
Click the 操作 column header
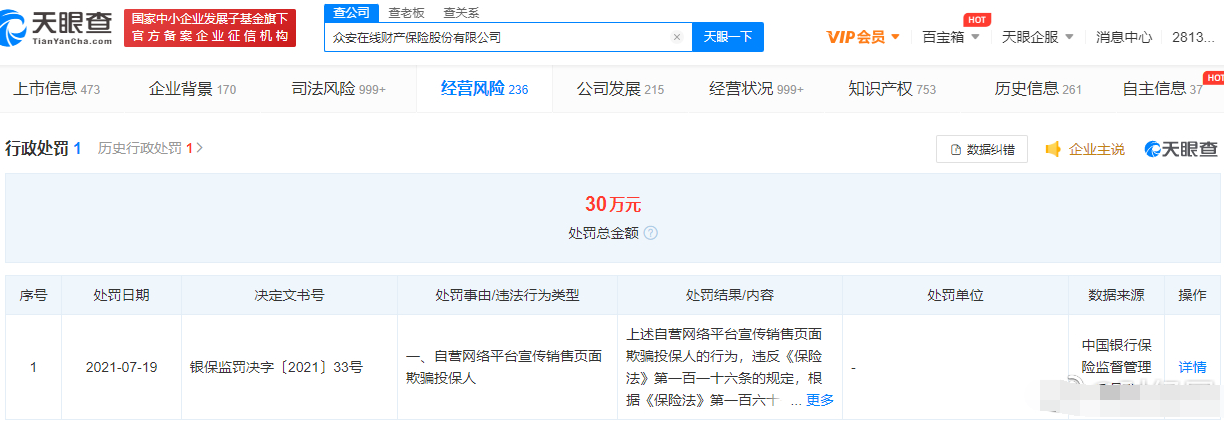click(1192, 296)
